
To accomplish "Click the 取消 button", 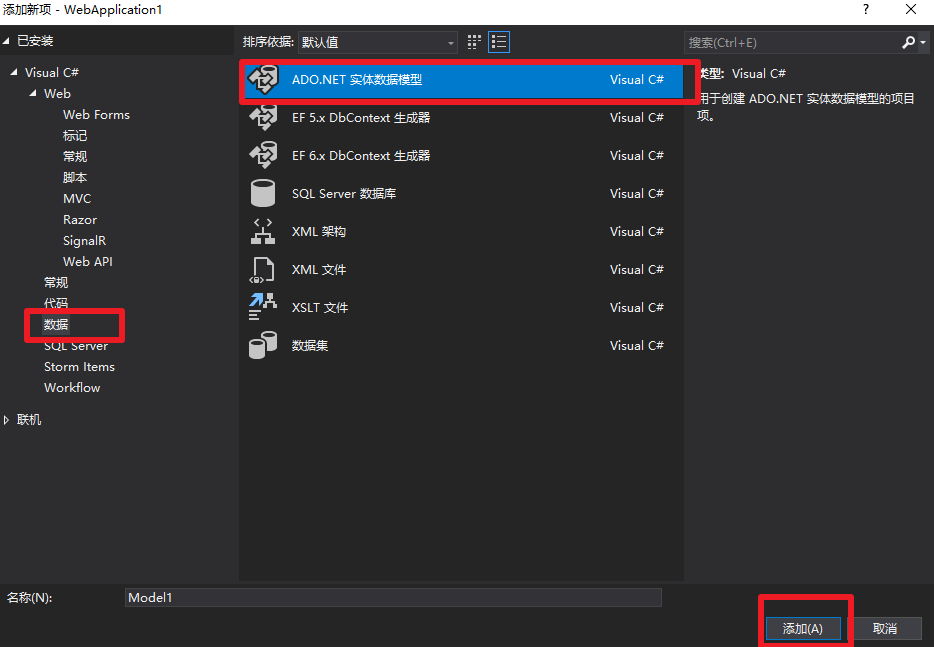I will 885,629.
